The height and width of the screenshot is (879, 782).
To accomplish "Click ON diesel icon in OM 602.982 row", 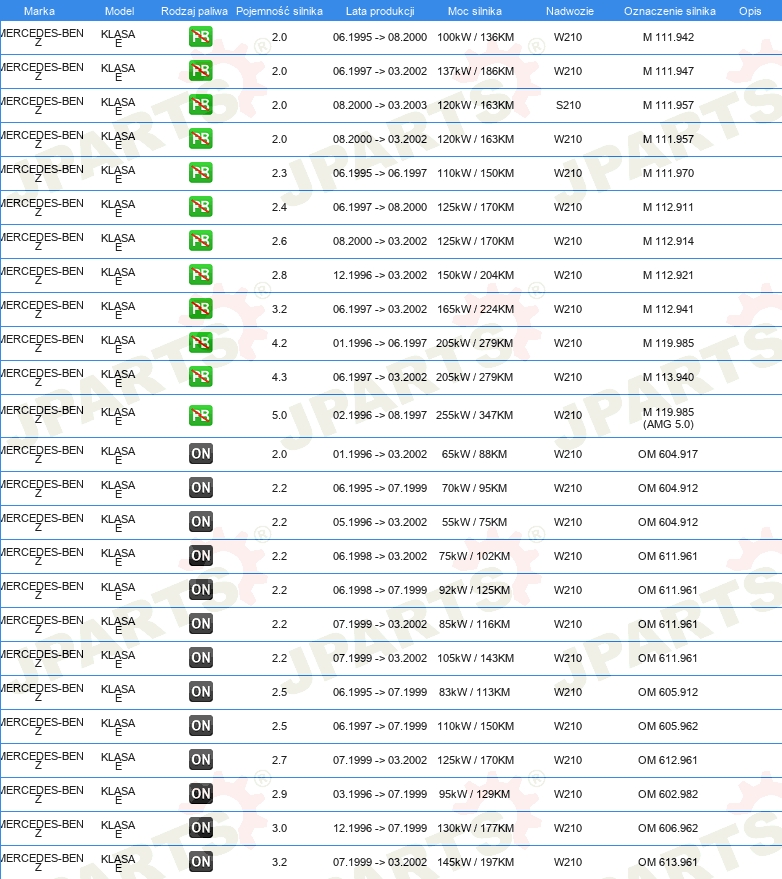I will pos(201,794).
